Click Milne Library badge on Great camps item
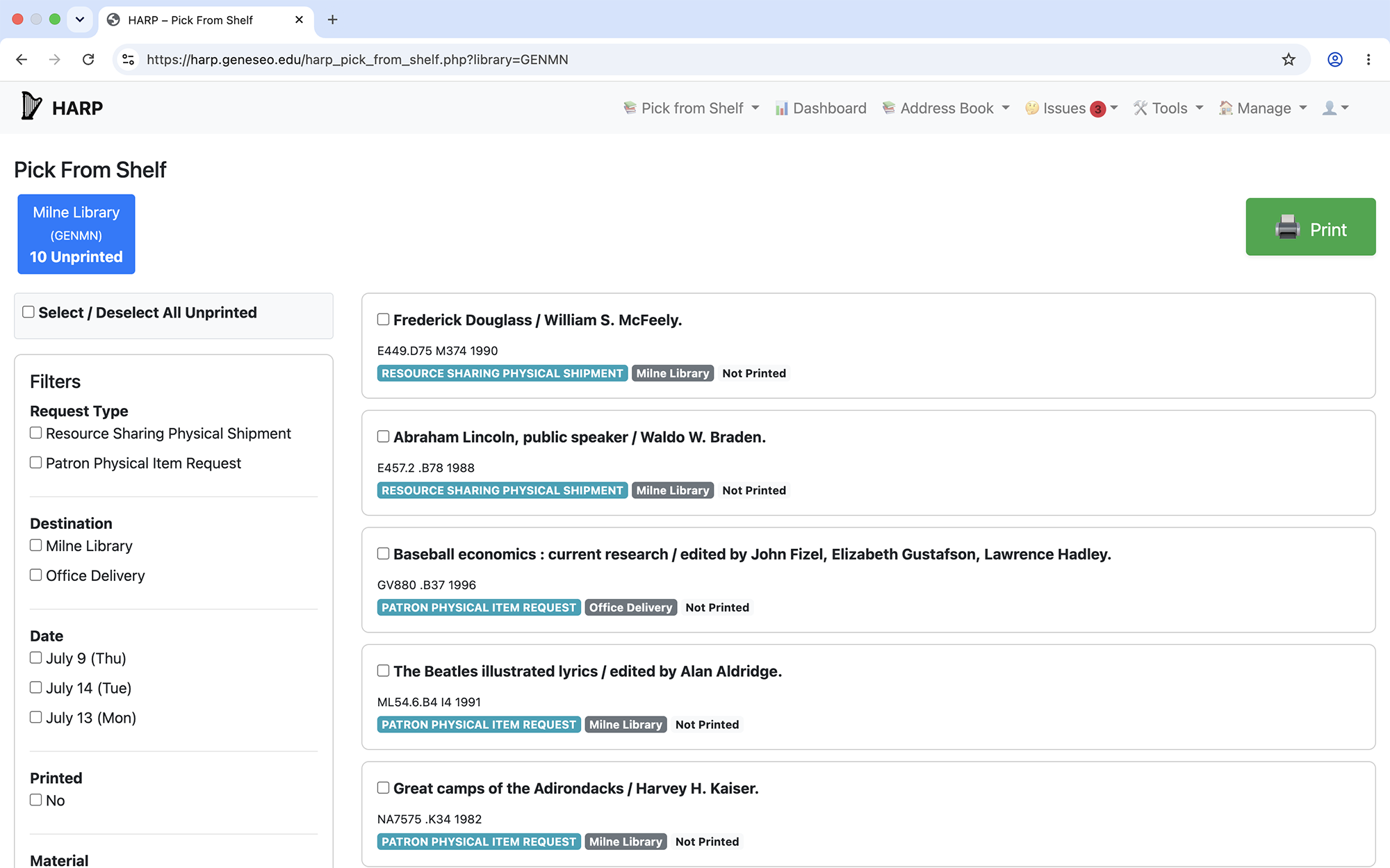 (625, 842)
